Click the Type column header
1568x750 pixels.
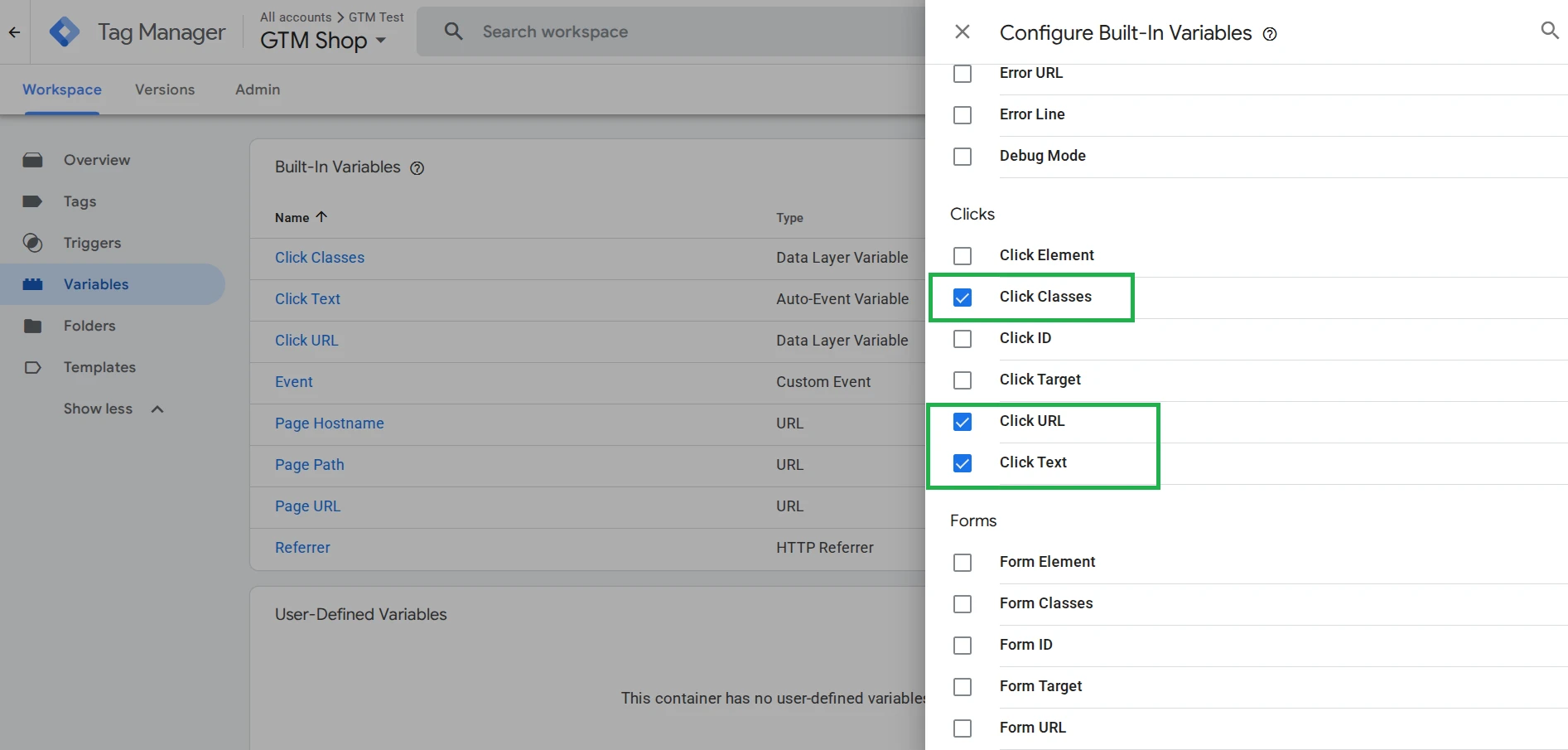point(789,218)
